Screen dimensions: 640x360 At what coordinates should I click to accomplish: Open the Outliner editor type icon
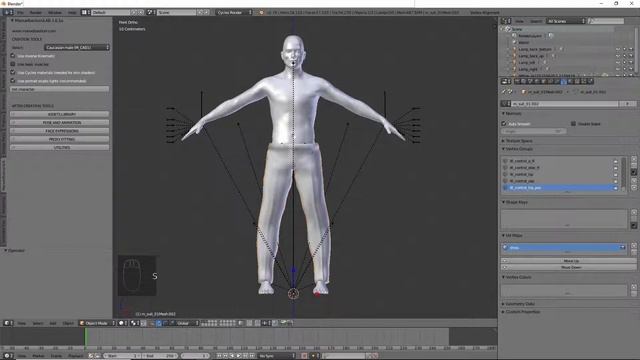pyautogui.click(x=505, y=21)
